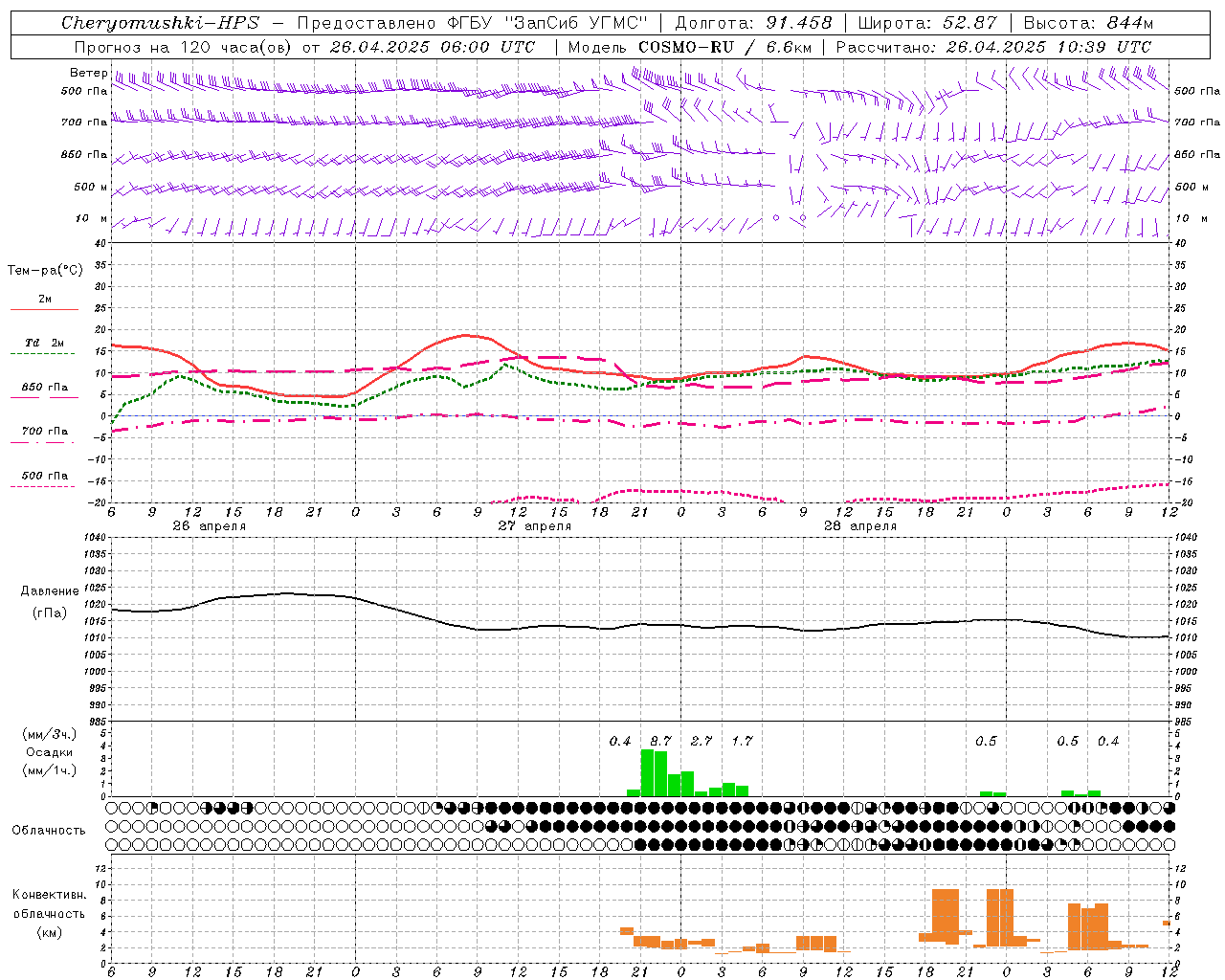
Task: Click the "700 гПа" temperature legend entry
Action: click(45, 432)
